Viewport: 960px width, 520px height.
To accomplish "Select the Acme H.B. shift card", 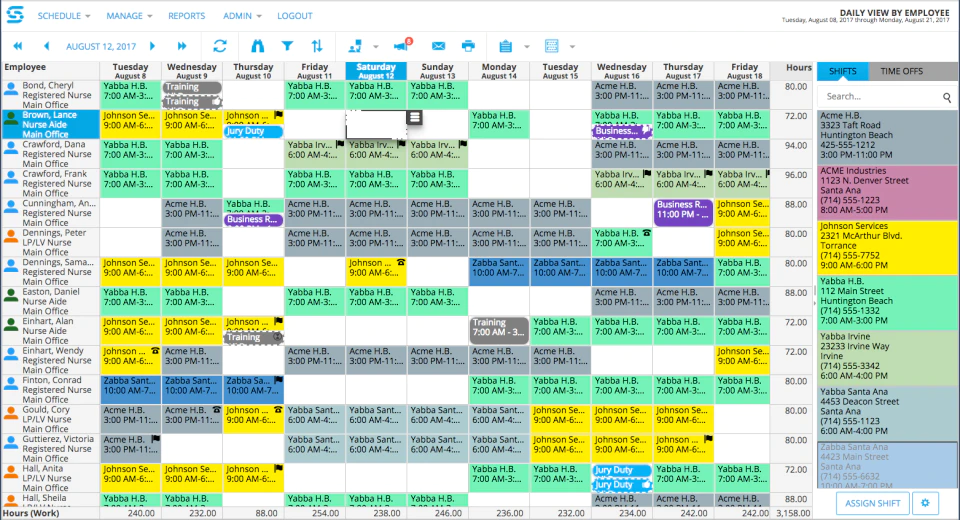I will point(887,136).
